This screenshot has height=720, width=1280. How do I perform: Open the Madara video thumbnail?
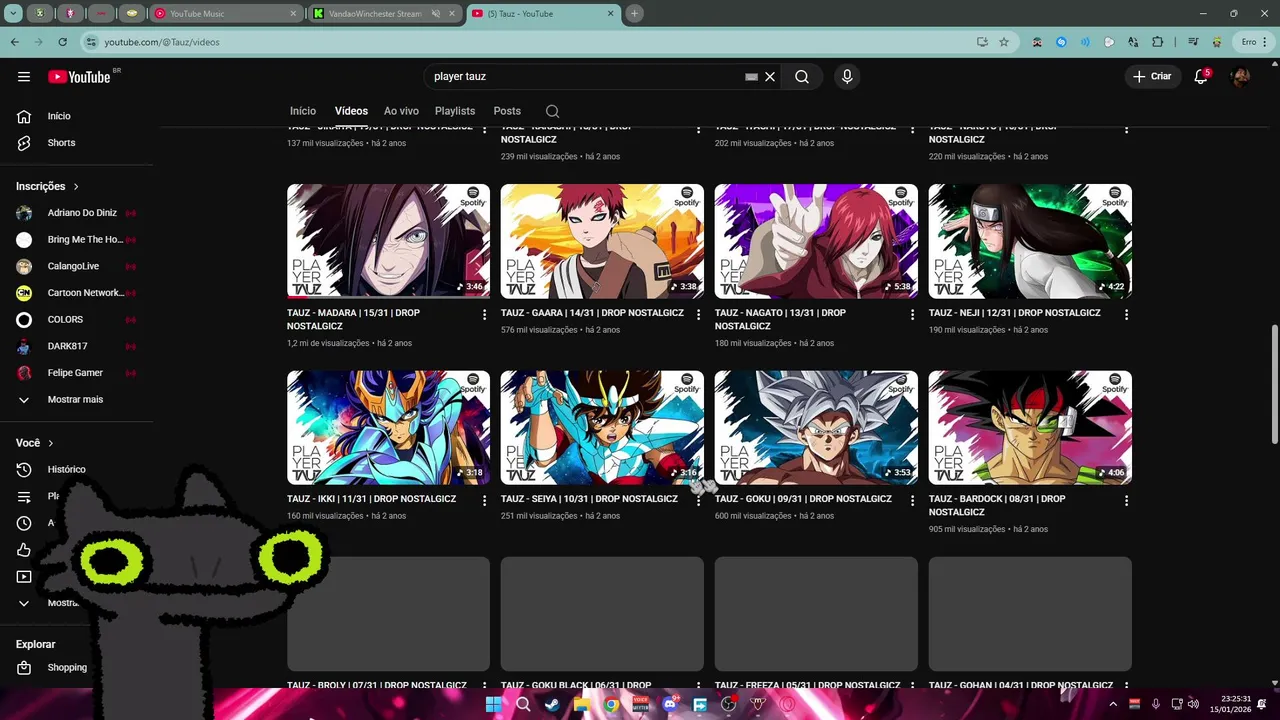388,241
